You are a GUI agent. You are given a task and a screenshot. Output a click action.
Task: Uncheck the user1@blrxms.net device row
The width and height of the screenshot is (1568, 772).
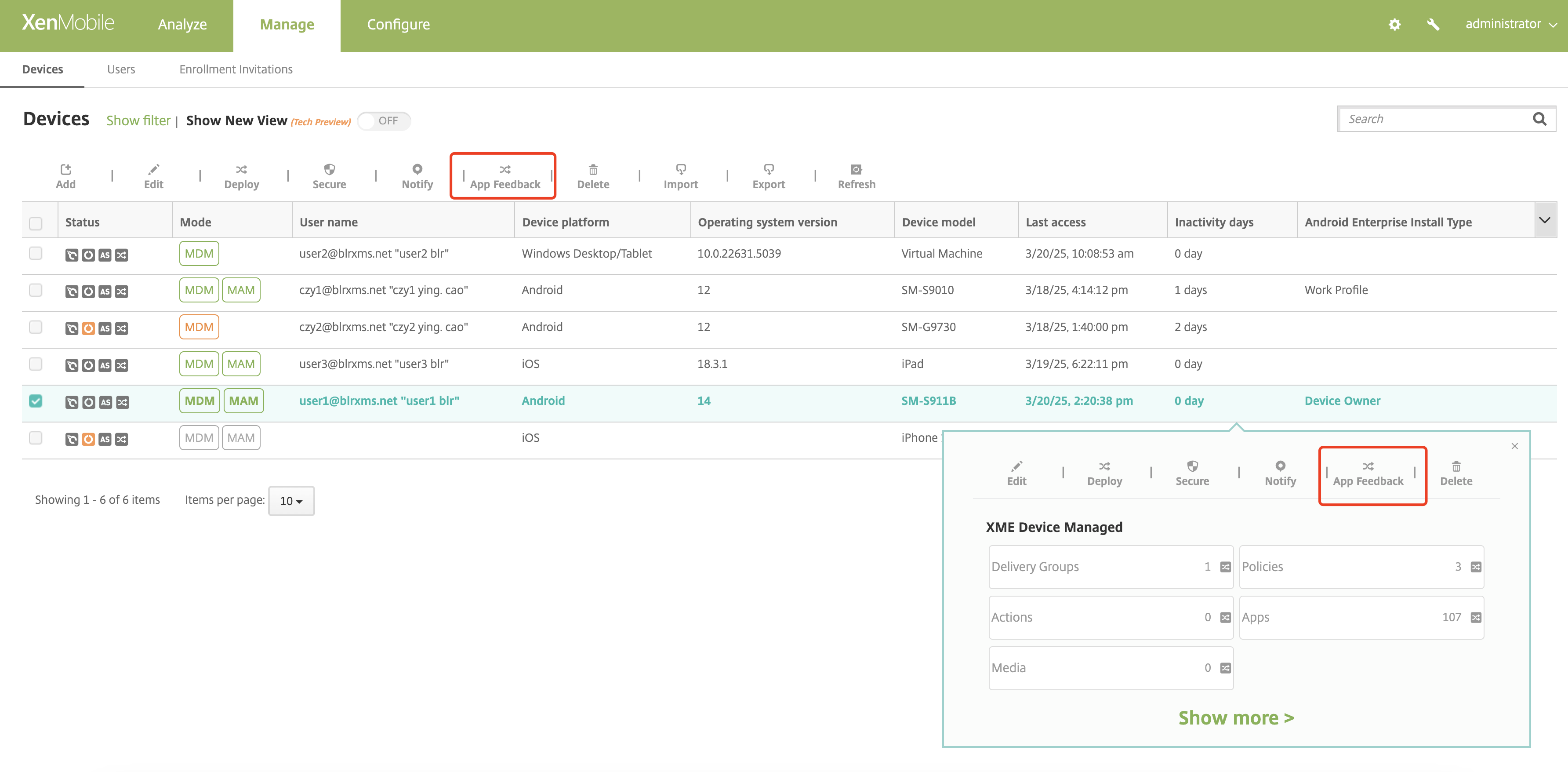[x=36, y=401]
